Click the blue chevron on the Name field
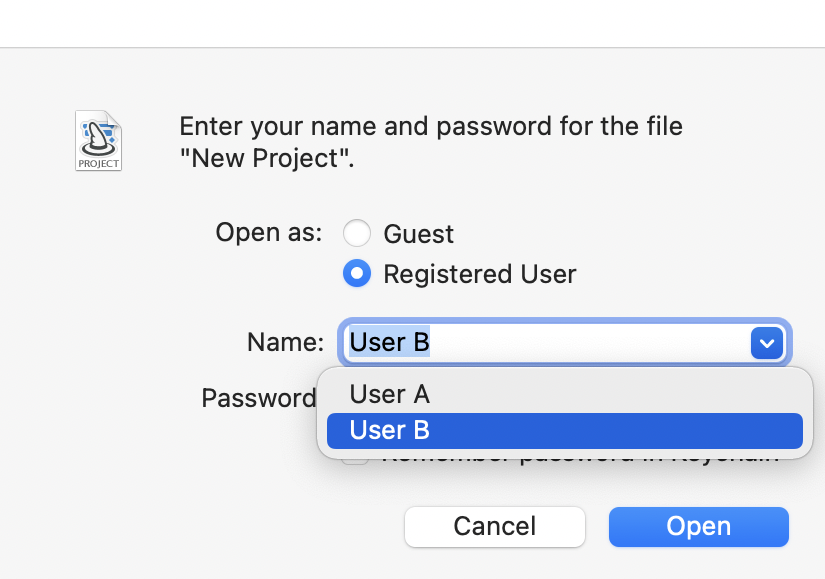Viewport: 825px width, 579px height. [x=766, y=342]
